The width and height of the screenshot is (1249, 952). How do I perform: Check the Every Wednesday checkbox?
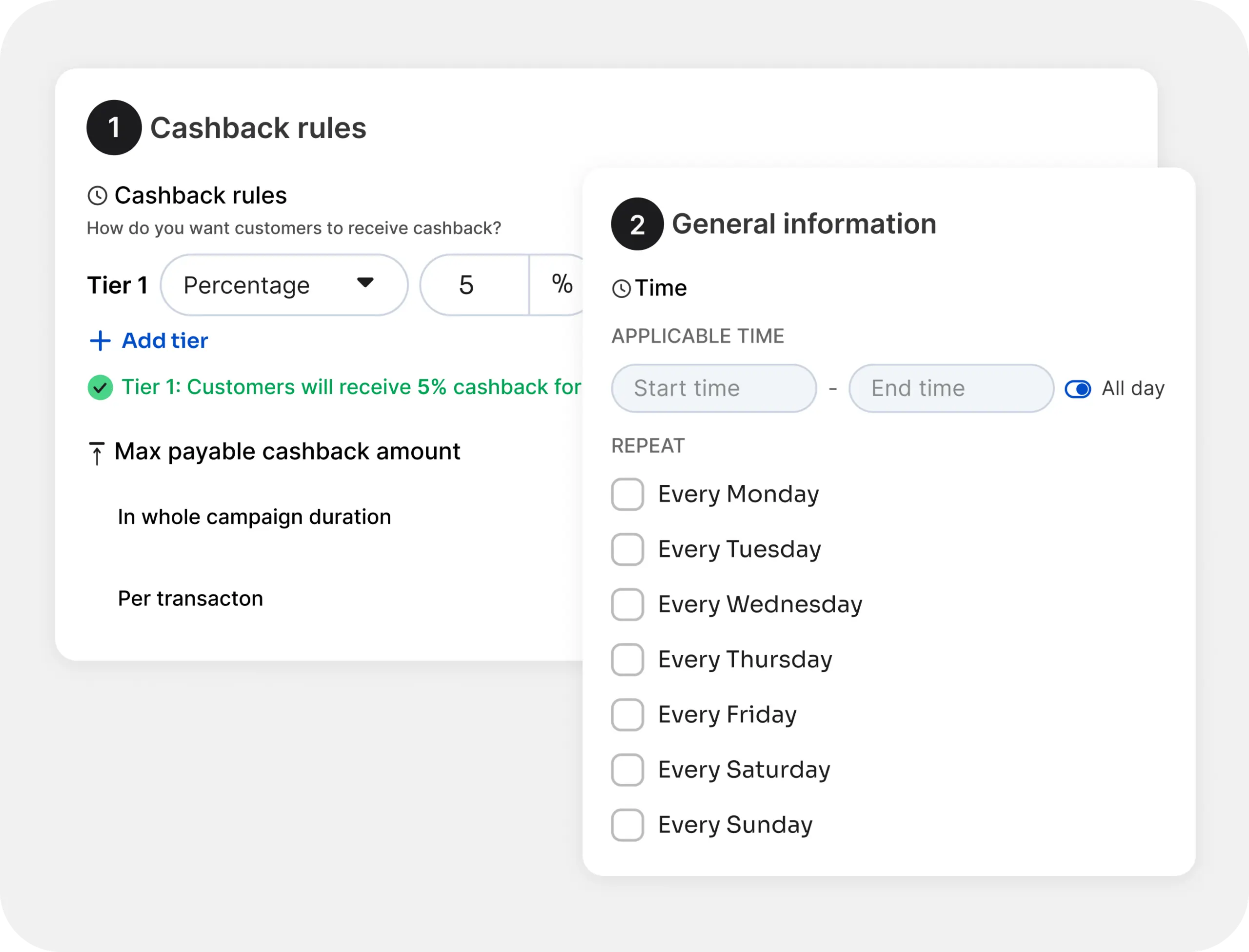[627, 604]
